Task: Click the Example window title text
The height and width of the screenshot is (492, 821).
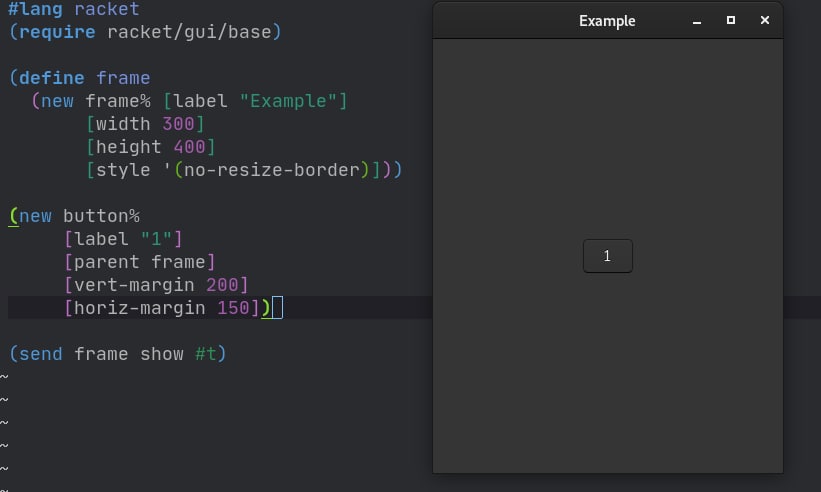Action: point(607,21)
